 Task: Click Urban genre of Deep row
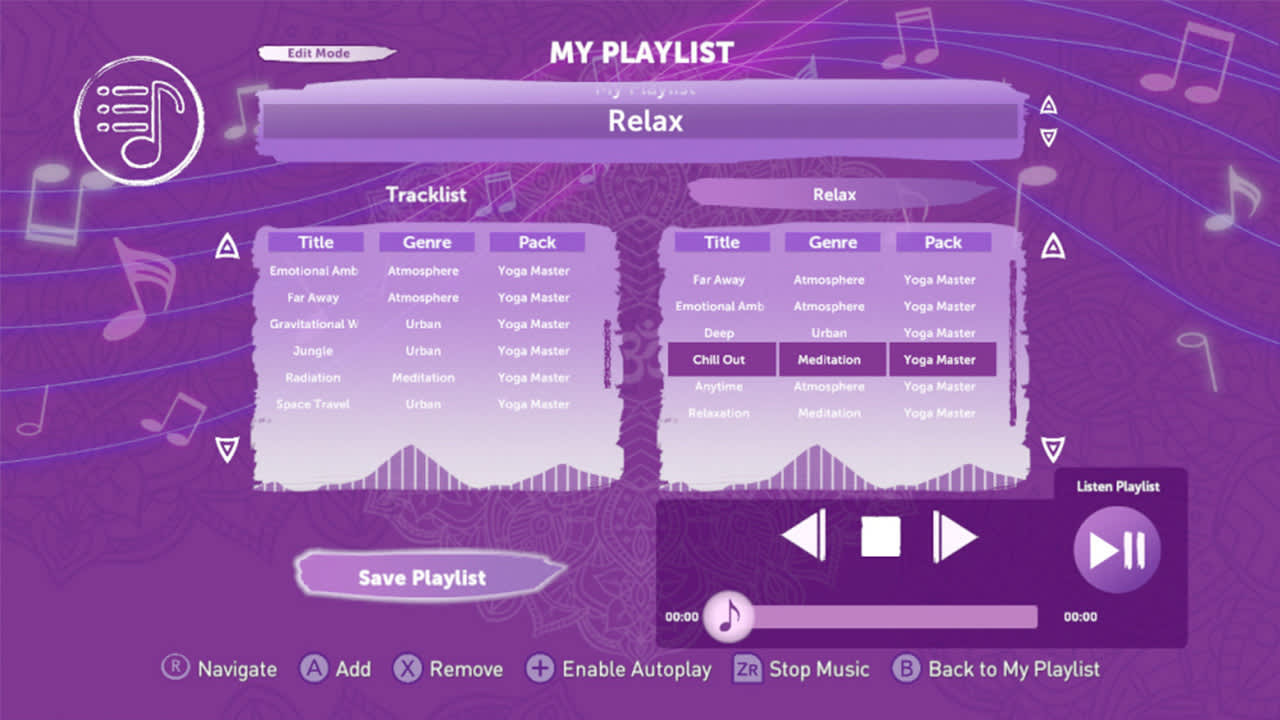(x=830, y=333)
